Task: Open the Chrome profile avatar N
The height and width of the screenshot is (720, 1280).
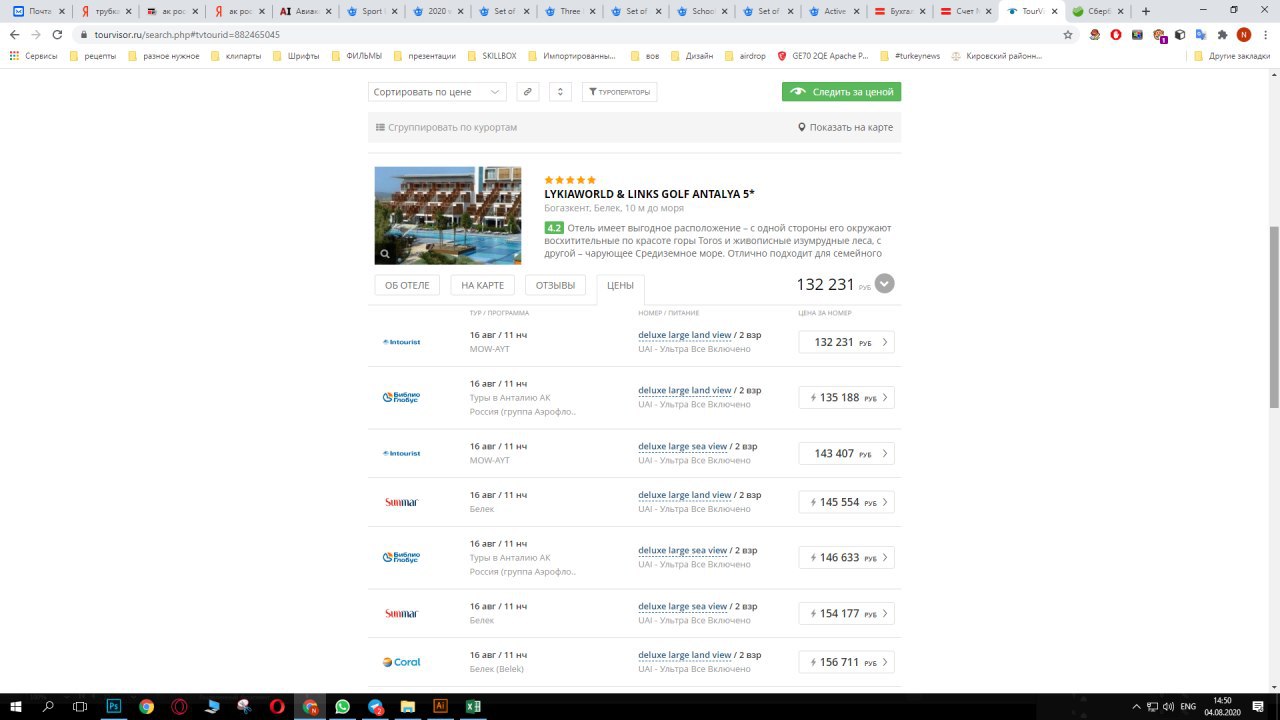Action: tap(1243, 34)
